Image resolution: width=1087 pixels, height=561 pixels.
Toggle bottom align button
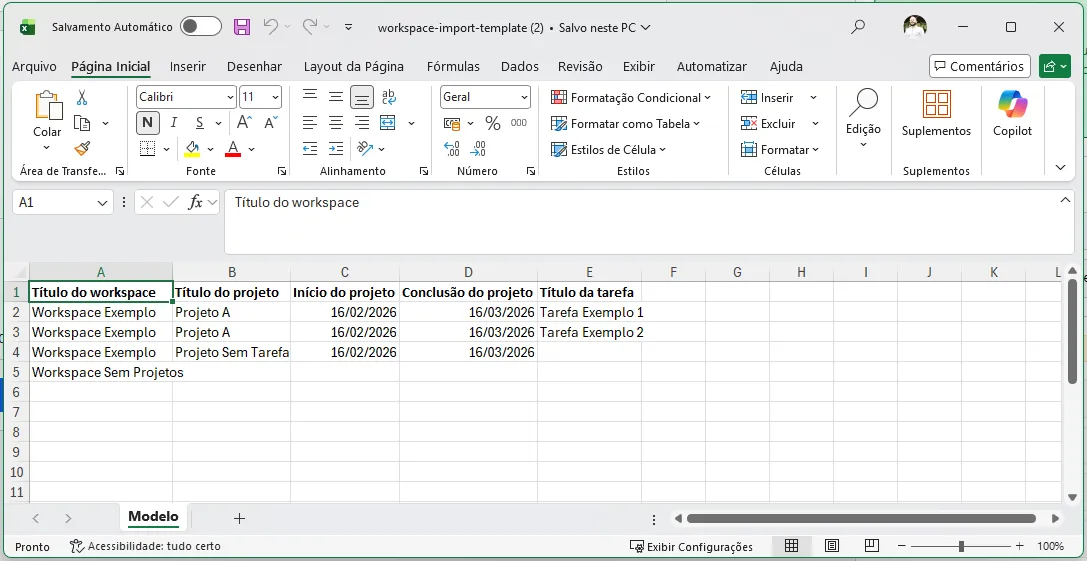362,97
